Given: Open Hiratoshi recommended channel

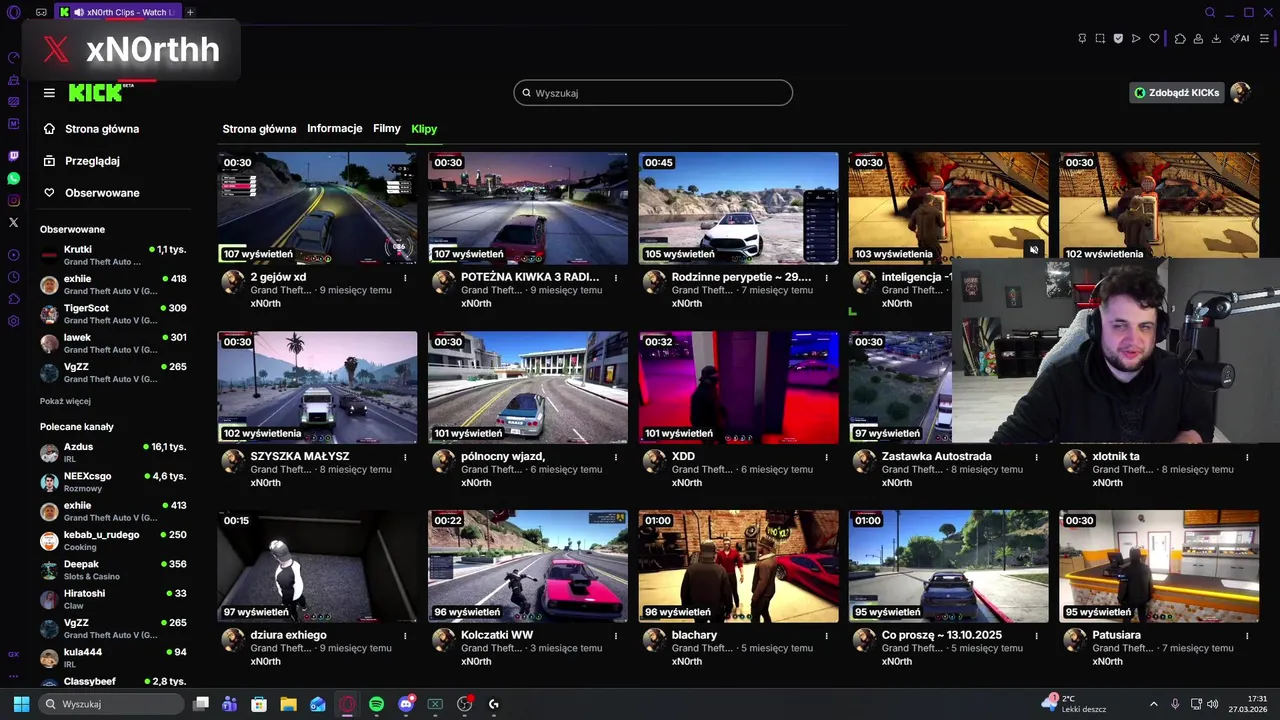Looking at the screenshot, I should (x=113, y=599).
